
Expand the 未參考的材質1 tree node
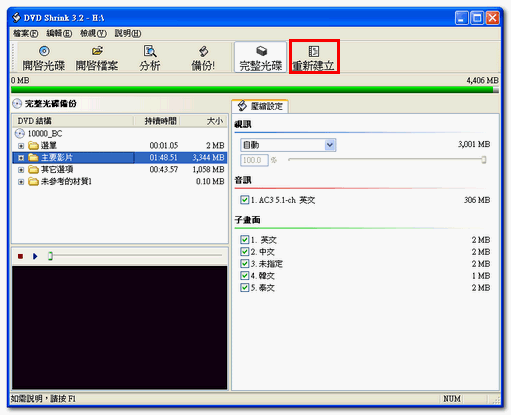click(21, 182)
